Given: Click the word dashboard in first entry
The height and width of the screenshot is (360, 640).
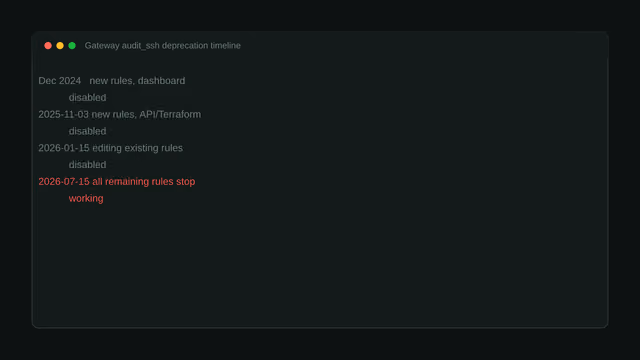Looking at the screenshot, I should tap(161, 81).
